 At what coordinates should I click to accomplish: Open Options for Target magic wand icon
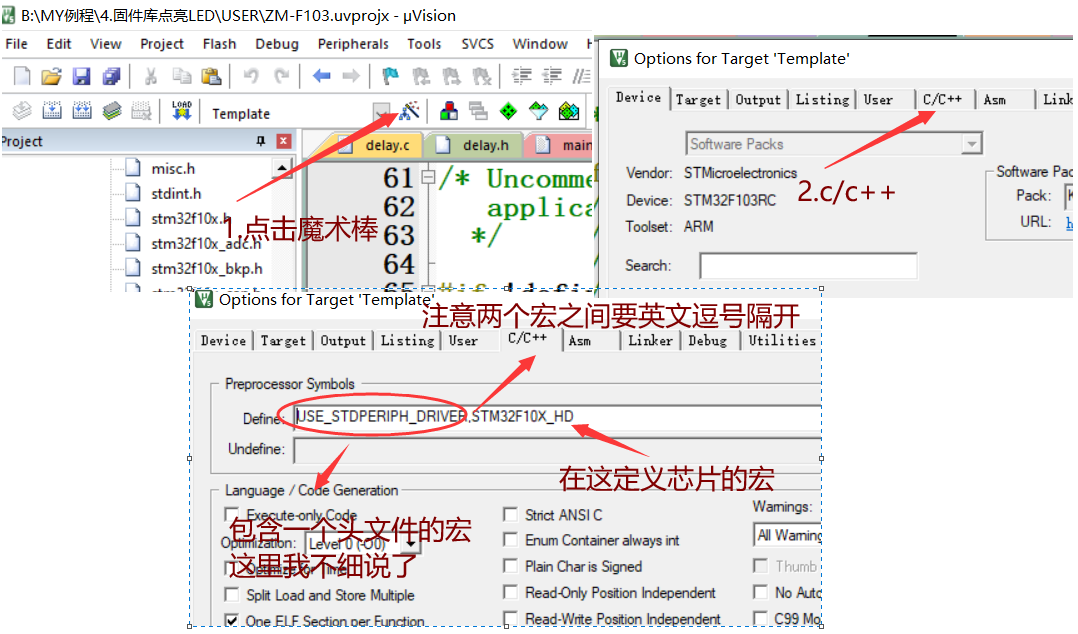(409, 111)
